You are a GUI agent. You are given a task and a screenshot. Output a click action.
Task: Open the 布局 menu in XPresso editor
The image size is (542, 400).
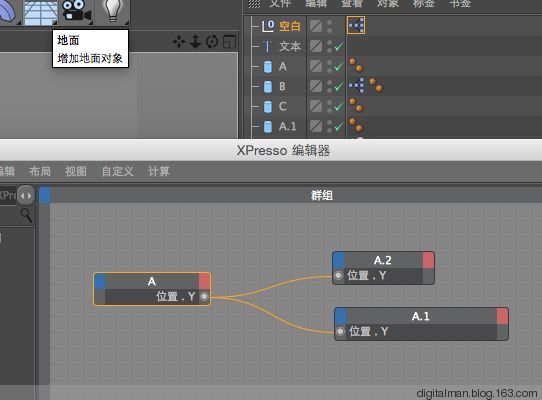[x=40, y=171]
